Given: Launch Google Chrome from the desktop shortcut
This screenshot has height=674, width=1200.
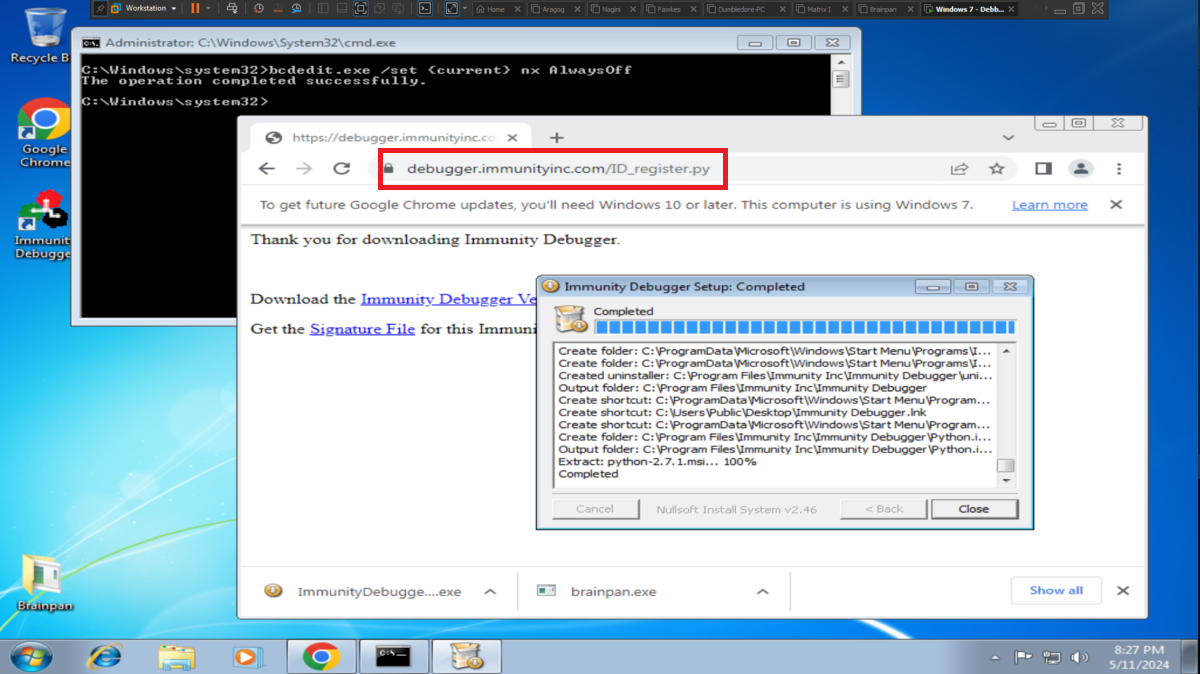Looking at the screenshot, I should (44, 133).
